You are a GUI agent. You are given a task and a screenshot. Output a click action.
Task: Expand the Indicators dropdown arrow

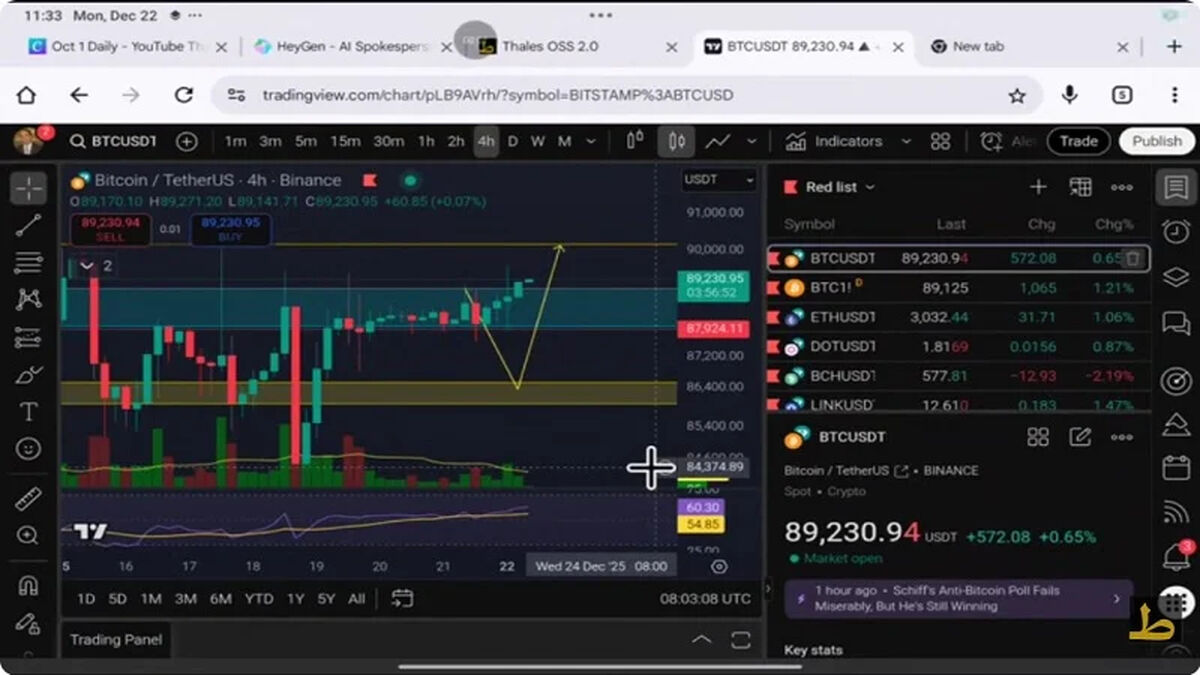(906, 141)
